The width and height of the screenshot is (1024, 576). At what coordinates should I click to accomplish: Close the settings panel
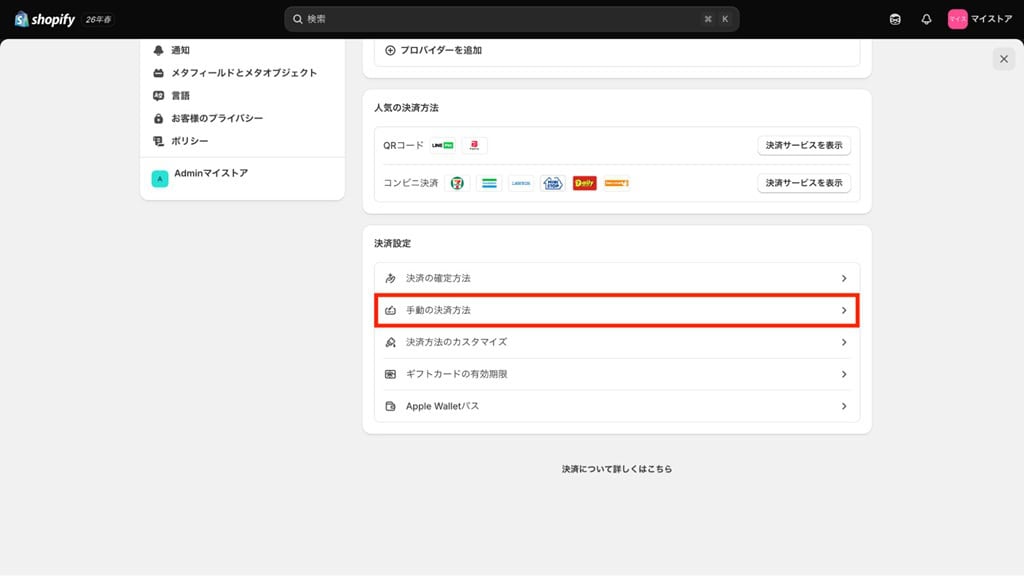point(1004,59)
